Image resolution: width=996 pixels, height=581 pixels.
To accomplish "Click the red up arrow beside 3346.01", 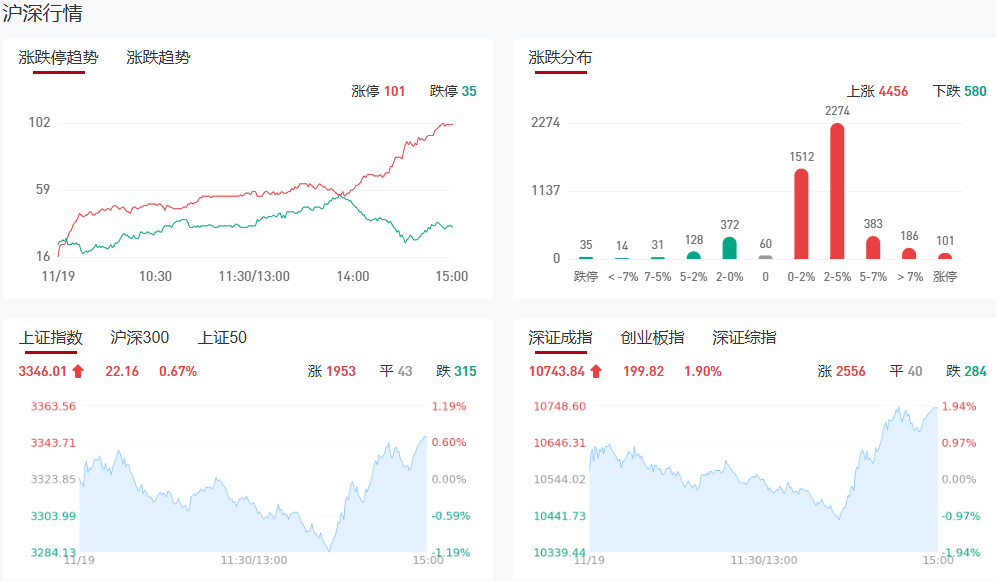I will pyautogui.click(x=78, y=372).
